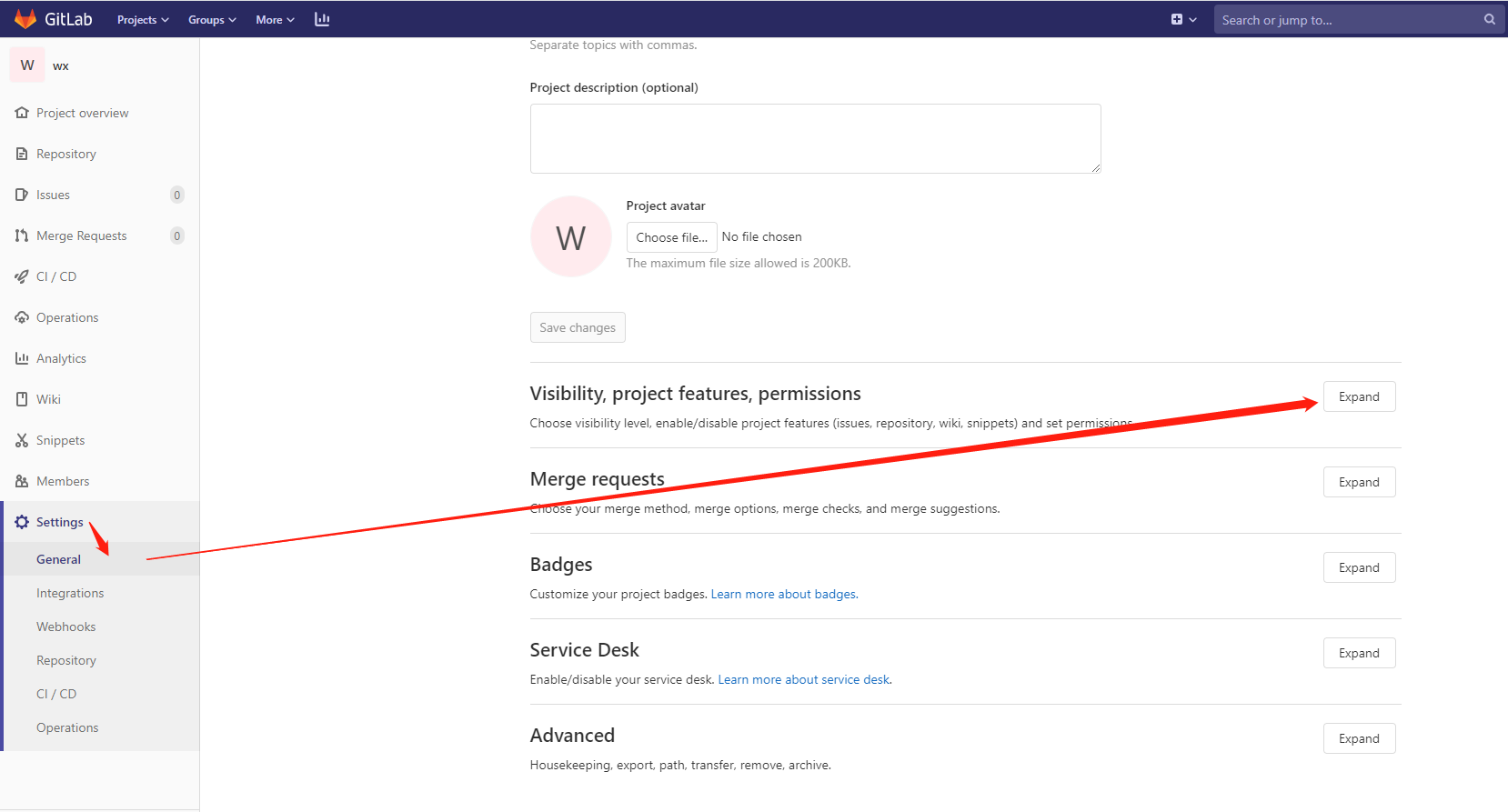
Task: Open the Wiki sidebar icon
Action: pyautogui.click(x=22, y=398)
